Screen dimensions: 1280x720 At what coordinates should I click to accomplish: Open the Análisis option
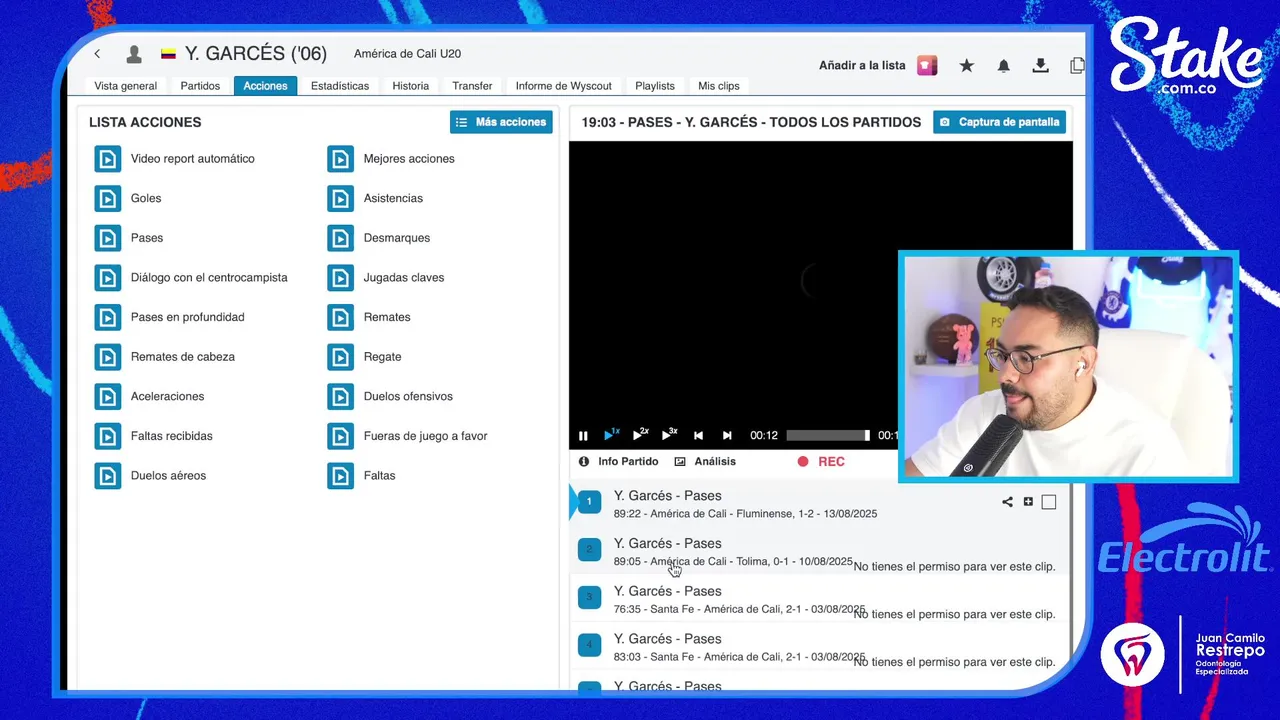pos(705,462)
